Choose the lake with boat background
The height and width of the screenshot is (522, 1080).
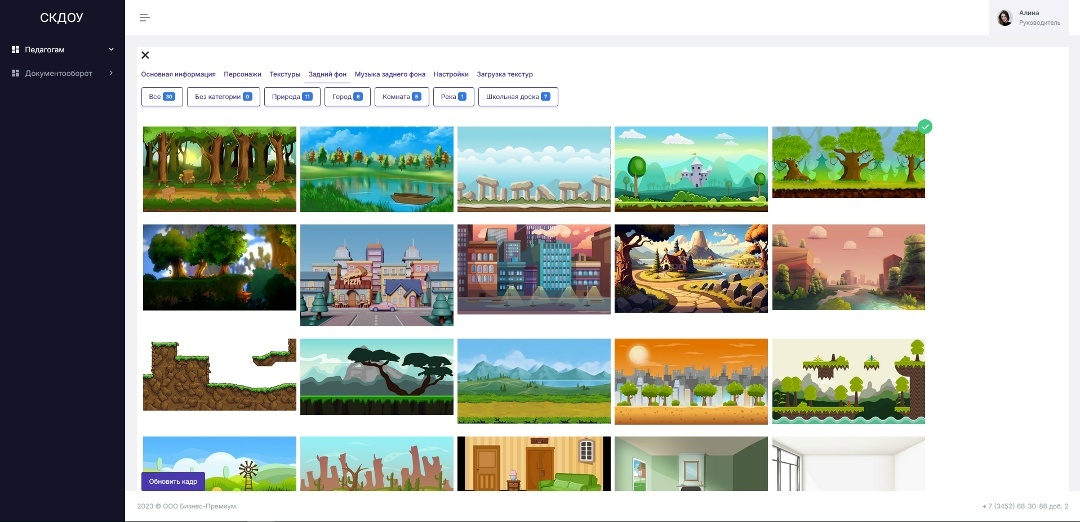pyautogui.click(x=377, y=169)
